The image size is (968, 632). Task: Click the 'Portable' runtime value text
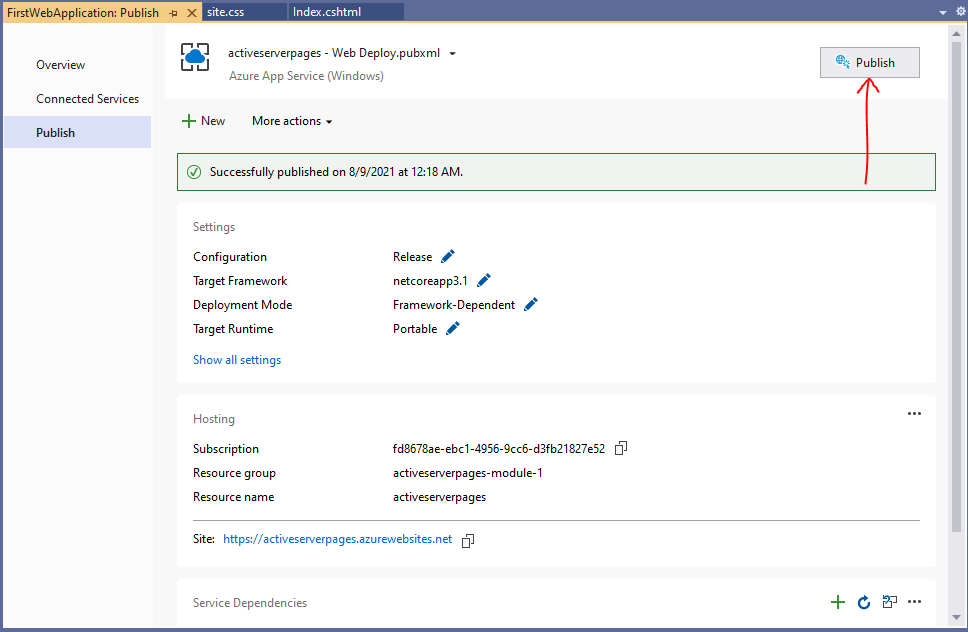coord(415,329)
